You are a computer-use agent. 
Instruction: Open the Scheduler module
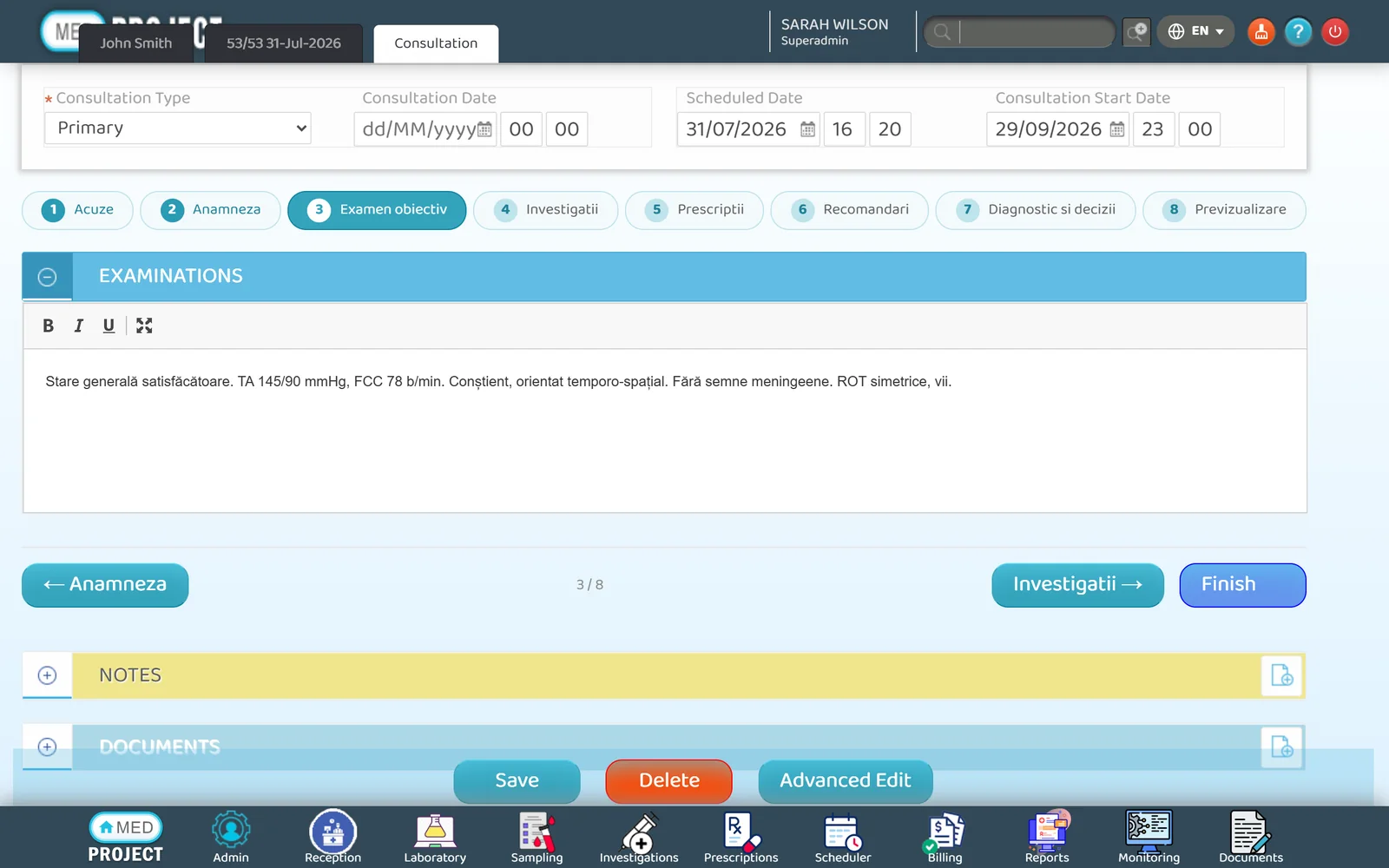click(x=843, y=838)
